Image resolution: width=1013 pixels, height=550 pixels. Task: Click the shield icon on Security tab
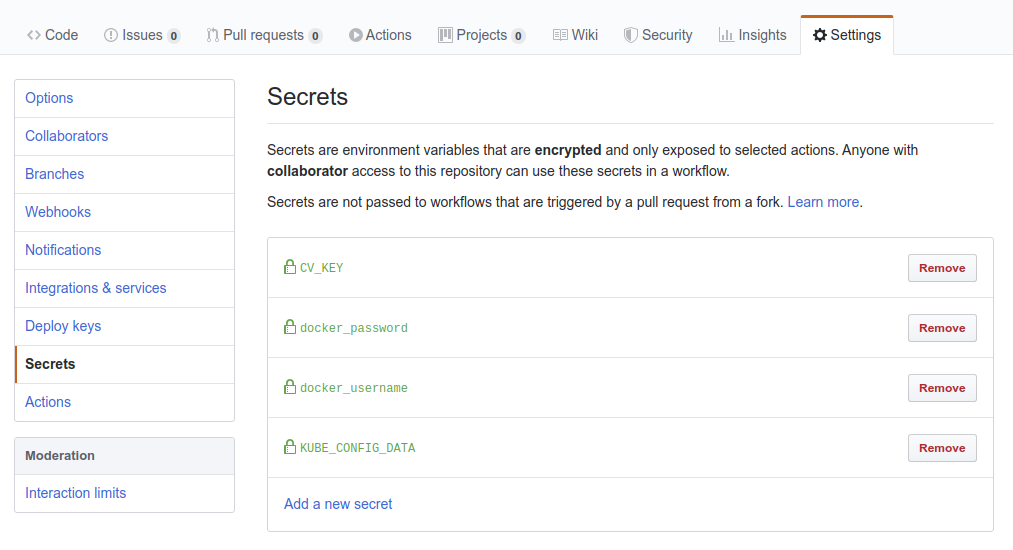coord(630,35)
